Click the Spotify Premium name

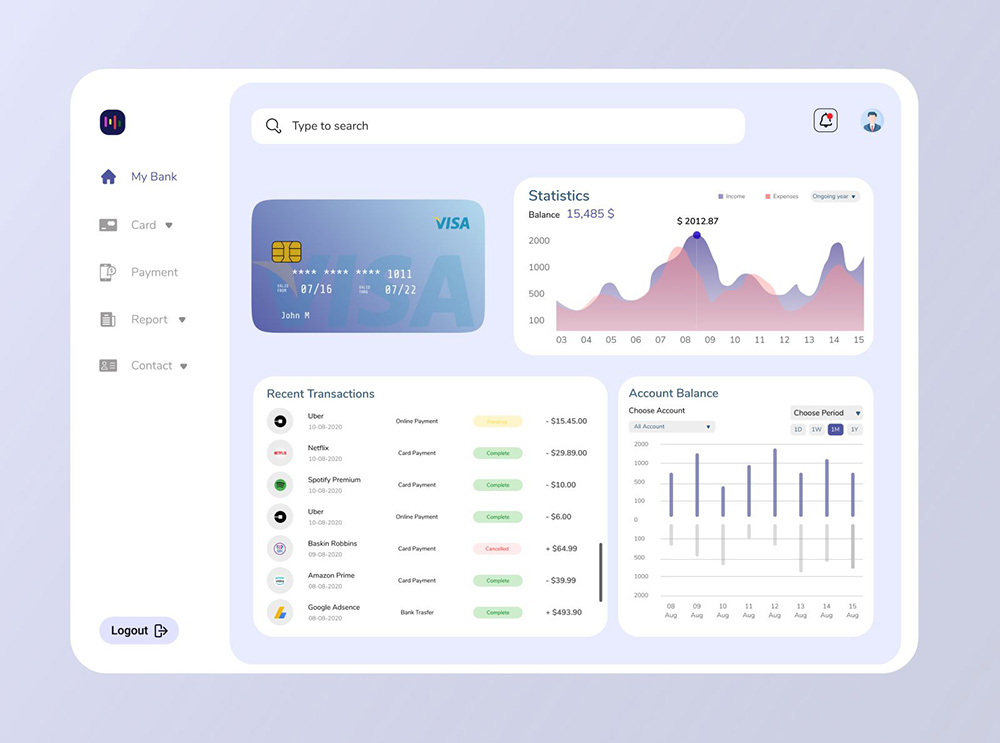point(334,480)
